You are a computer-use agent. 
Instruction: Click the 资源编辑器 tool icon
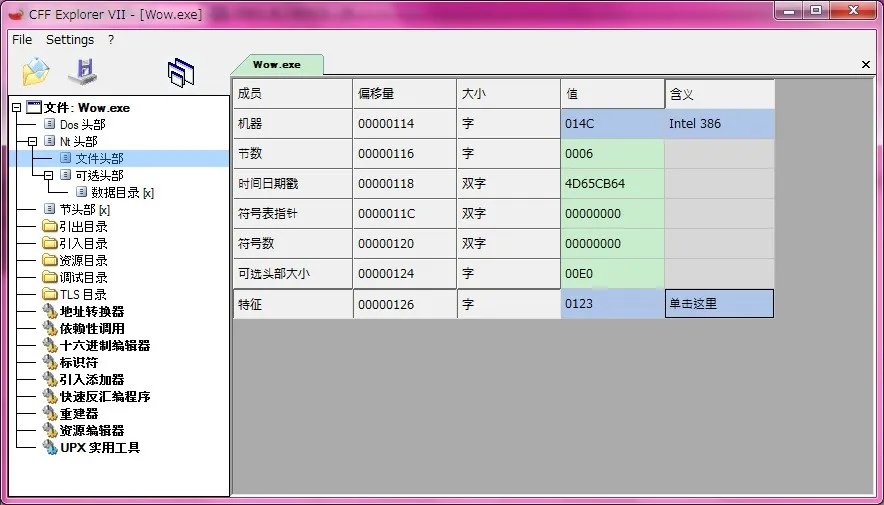pos(50,430)
